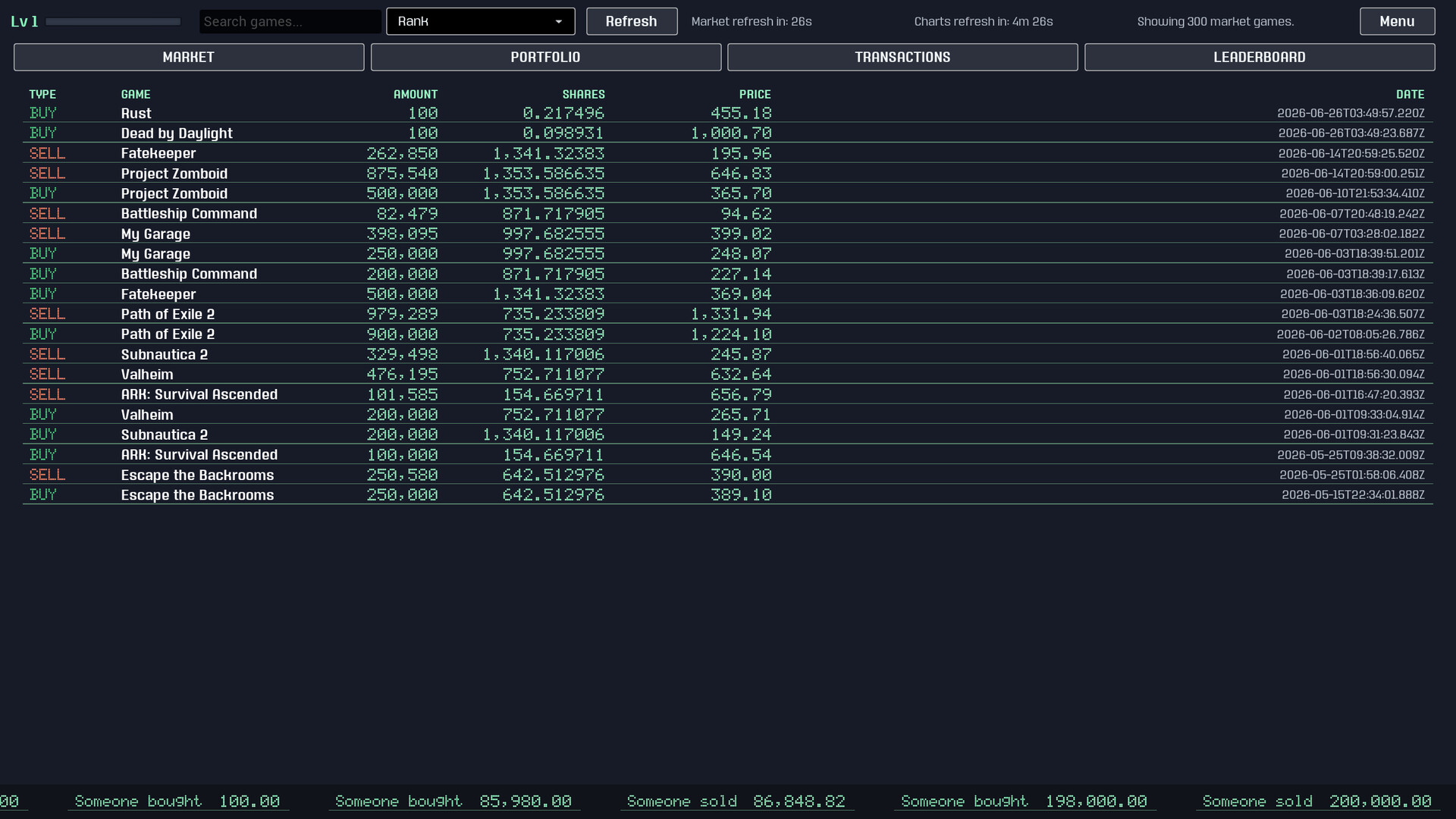The image size is (1456, 819).
Task: Click Escape the Backrooms in SELL row
Action: click(x=197, y=475)
